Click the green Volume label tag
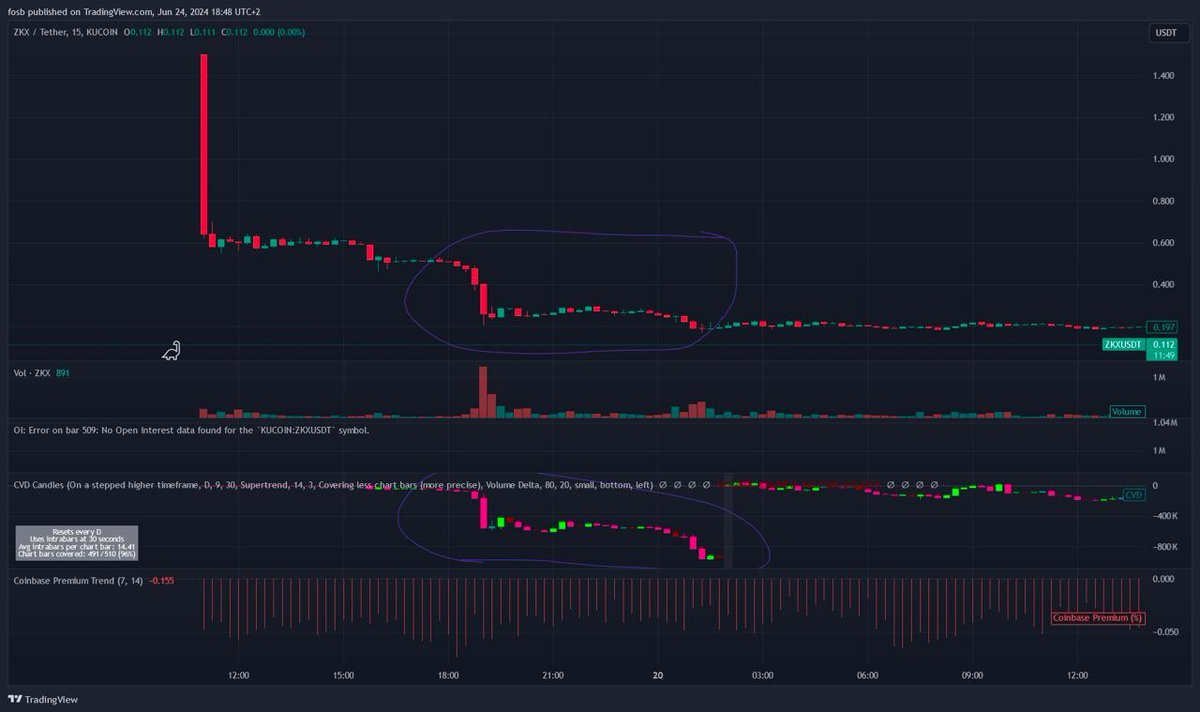Screen dimensions: 1200x712 pos(1128,411)
